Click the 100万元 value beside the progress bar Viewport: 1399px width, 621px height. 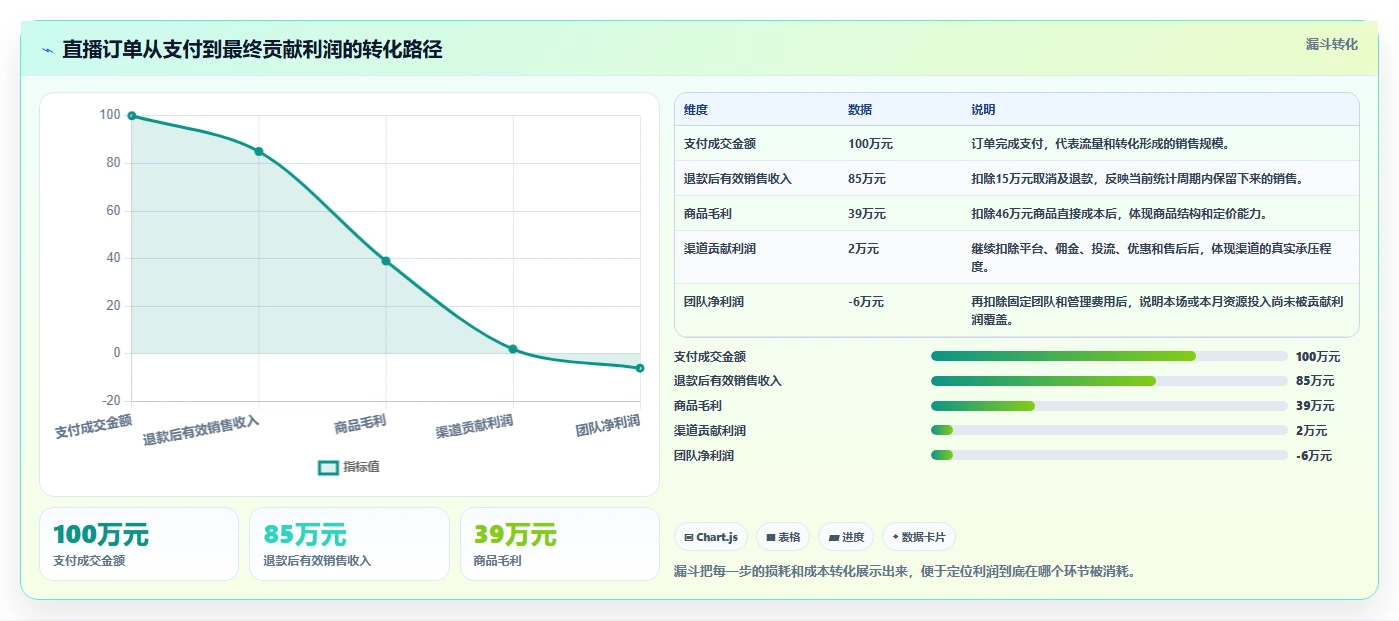click(x=1318, y=357)
